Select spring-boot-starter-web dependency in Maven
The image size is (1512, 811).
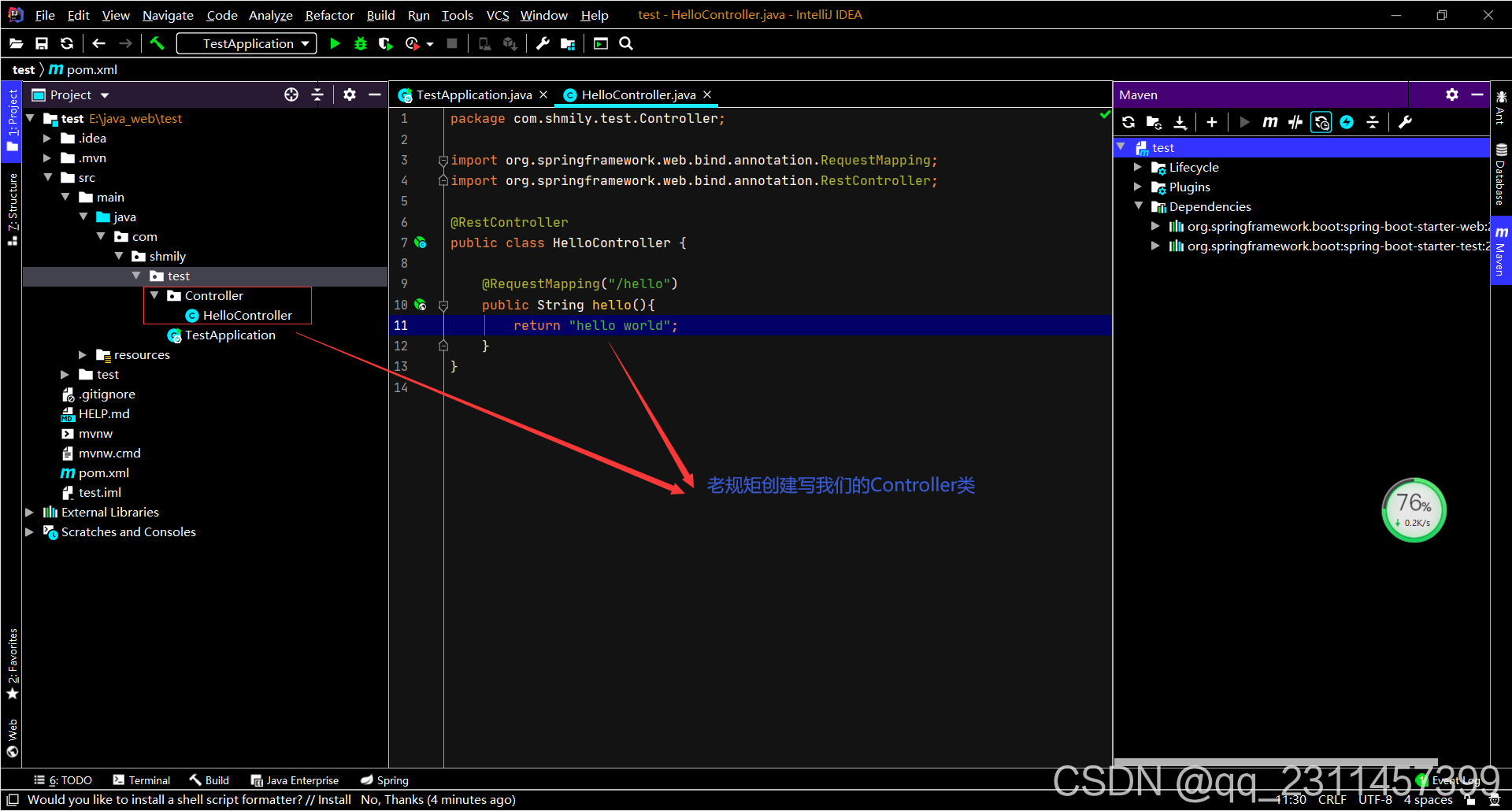(x=1331, y=227)
